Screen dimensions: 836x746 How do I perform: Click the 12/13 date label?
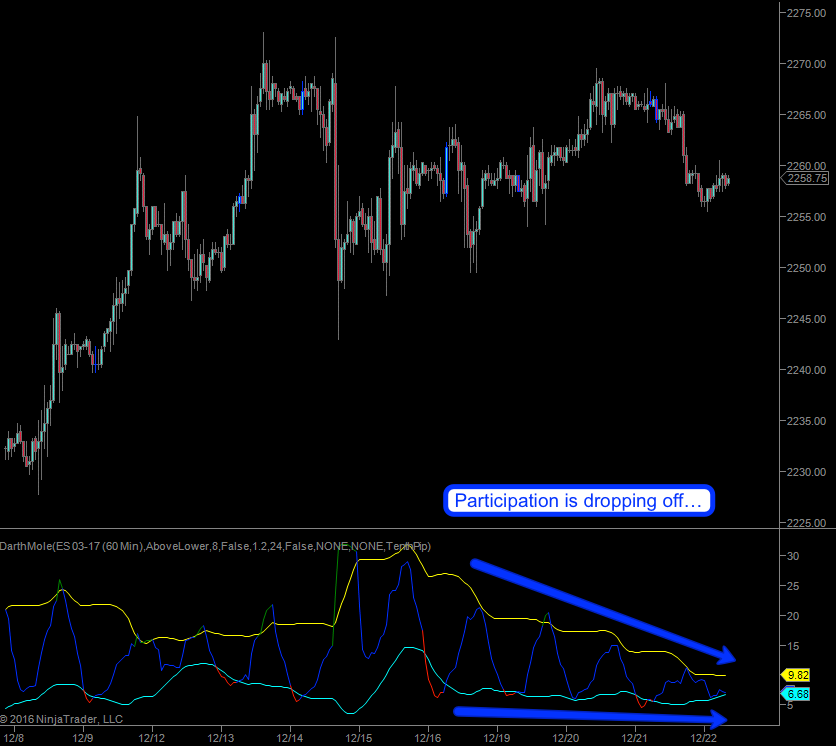(221, 738)
